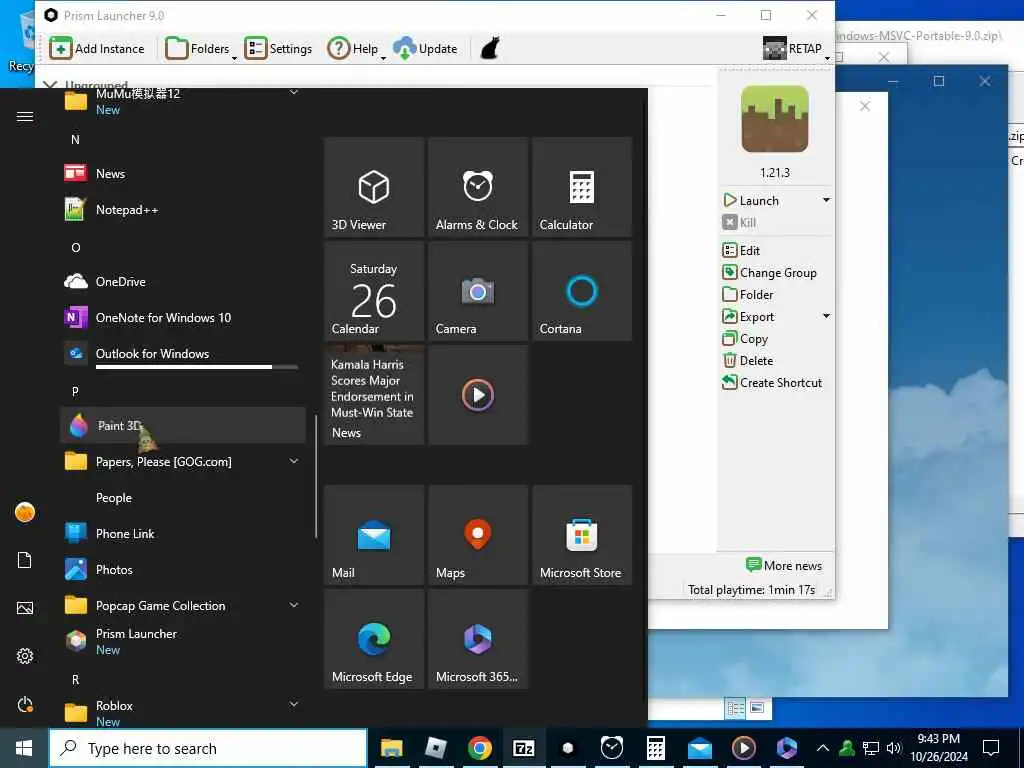Viewport: 1024px width, 768px height.
Task: Open the Calculator tile
Action: pos(582,187)
